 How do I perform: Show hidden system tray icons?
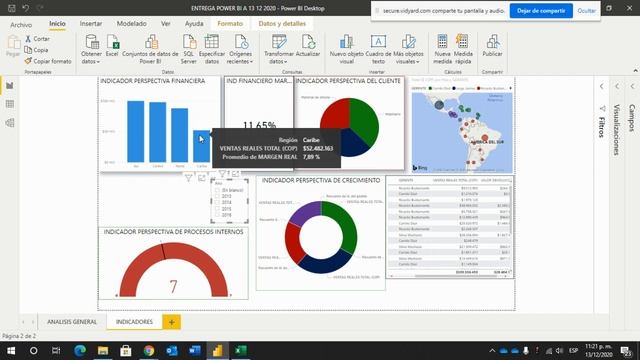[x=492, y=351]
